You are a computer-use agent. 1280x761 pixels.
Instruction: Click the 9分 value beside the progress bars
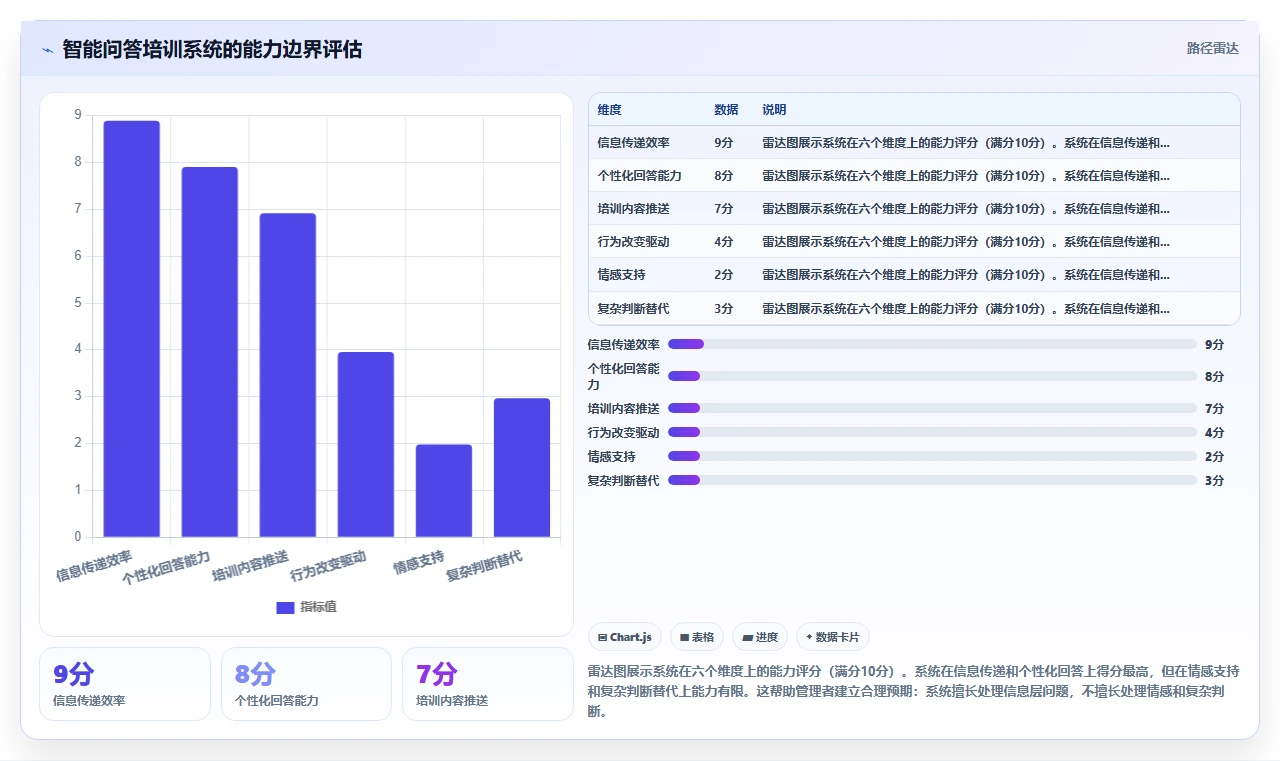(1214, 344)
